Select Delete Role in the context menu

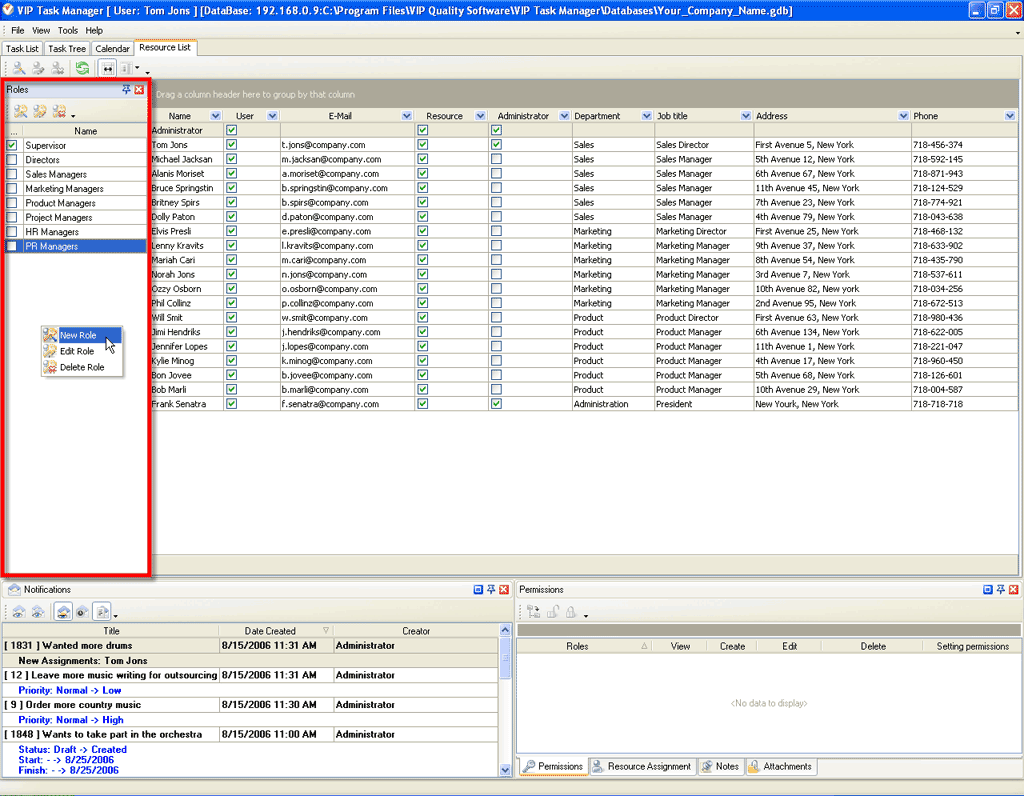coord(81,367)
